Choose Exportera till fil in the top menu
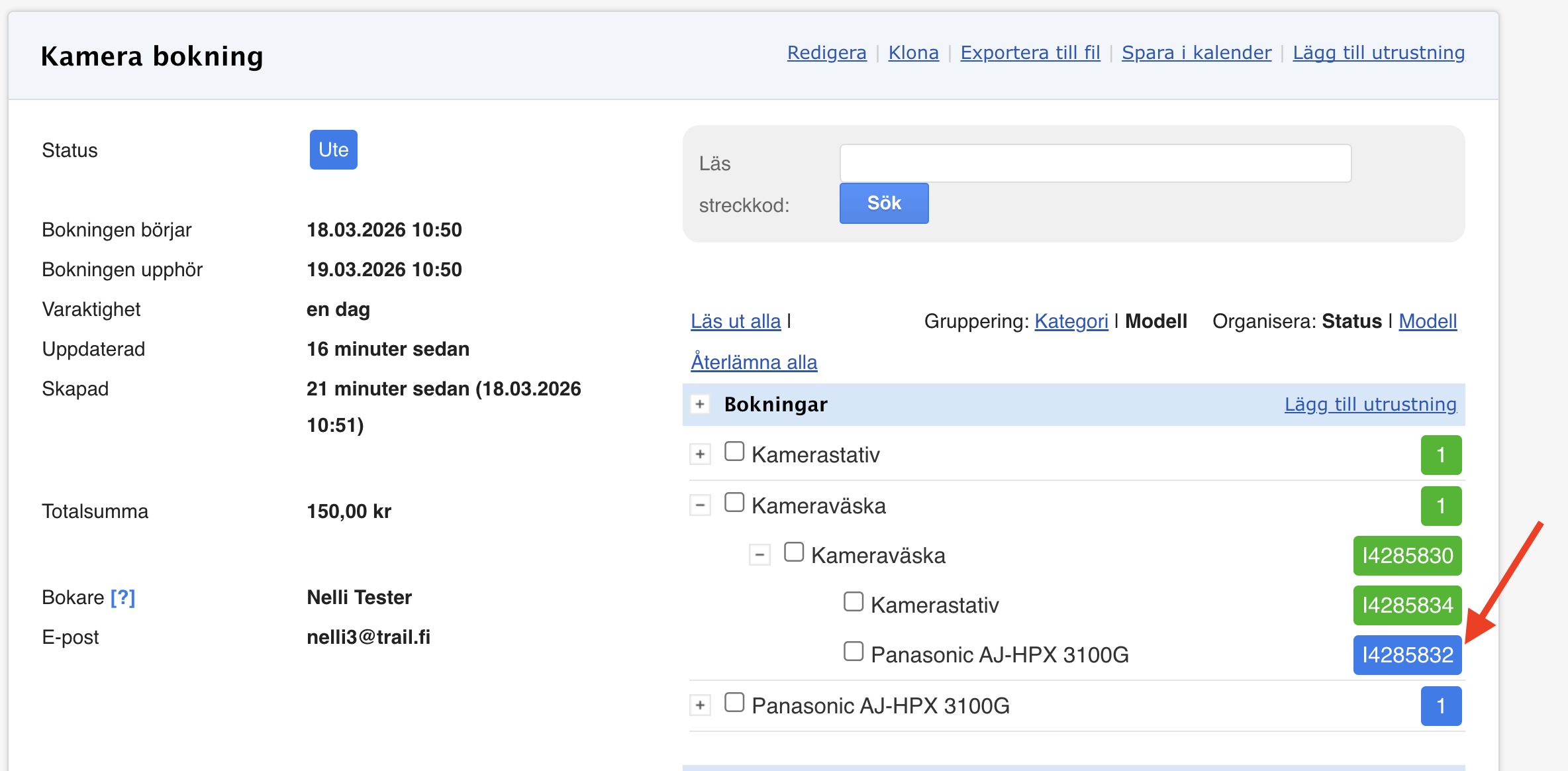The image size is (1568, 771). pyautogui.click(x=1030, y=52)
